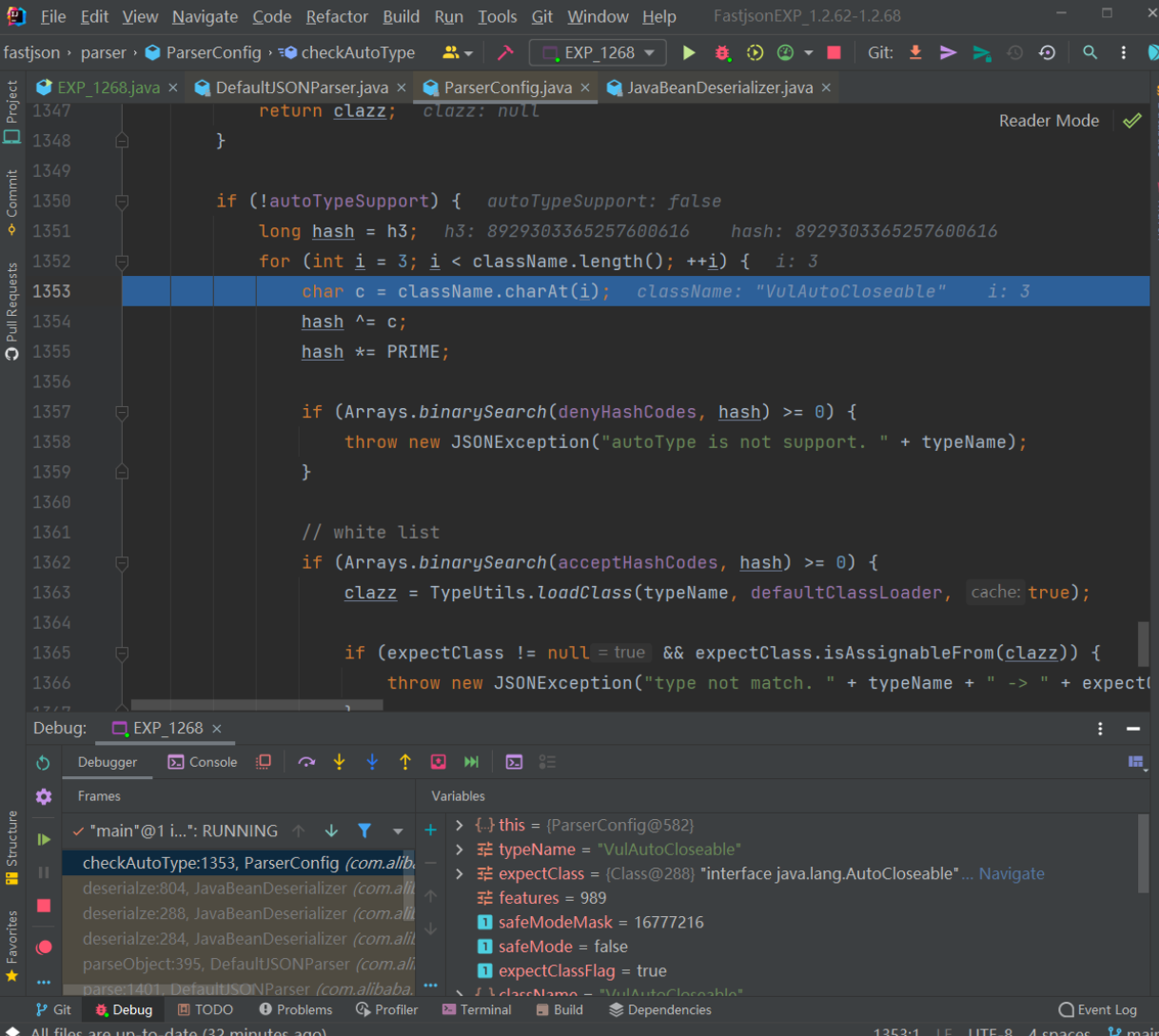Open the profiler run options dropdown arrow
Image resolution: width=1159 pixels, height=1036 pixels.
[x=809, y=52]
